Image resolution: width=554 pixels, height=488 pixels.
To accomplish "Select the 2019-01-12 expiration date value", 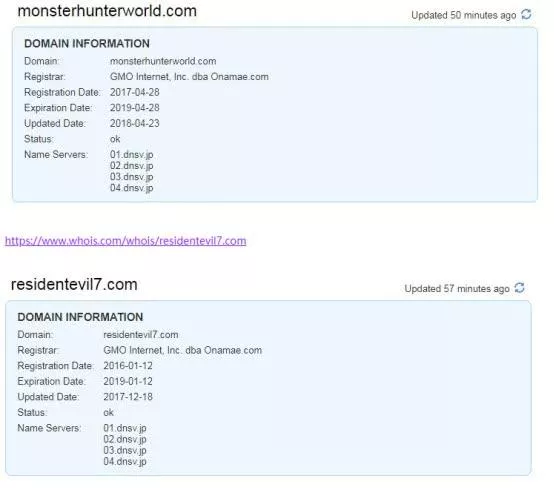I will pyautogui.click(x=128, y=381).
